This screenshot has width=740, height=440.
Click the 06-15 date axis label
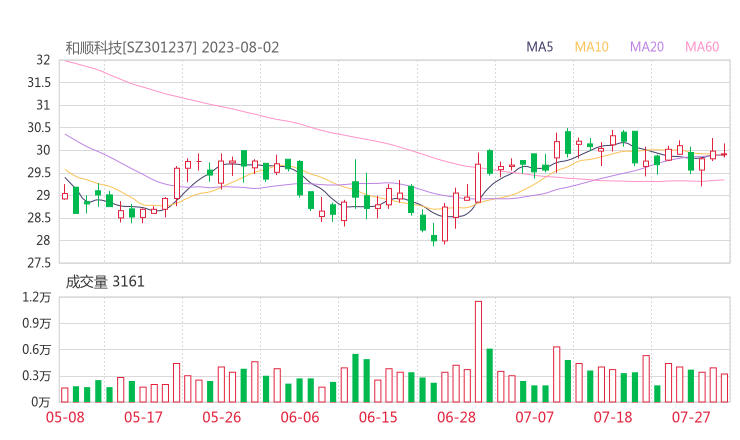[x=378, y=417]
